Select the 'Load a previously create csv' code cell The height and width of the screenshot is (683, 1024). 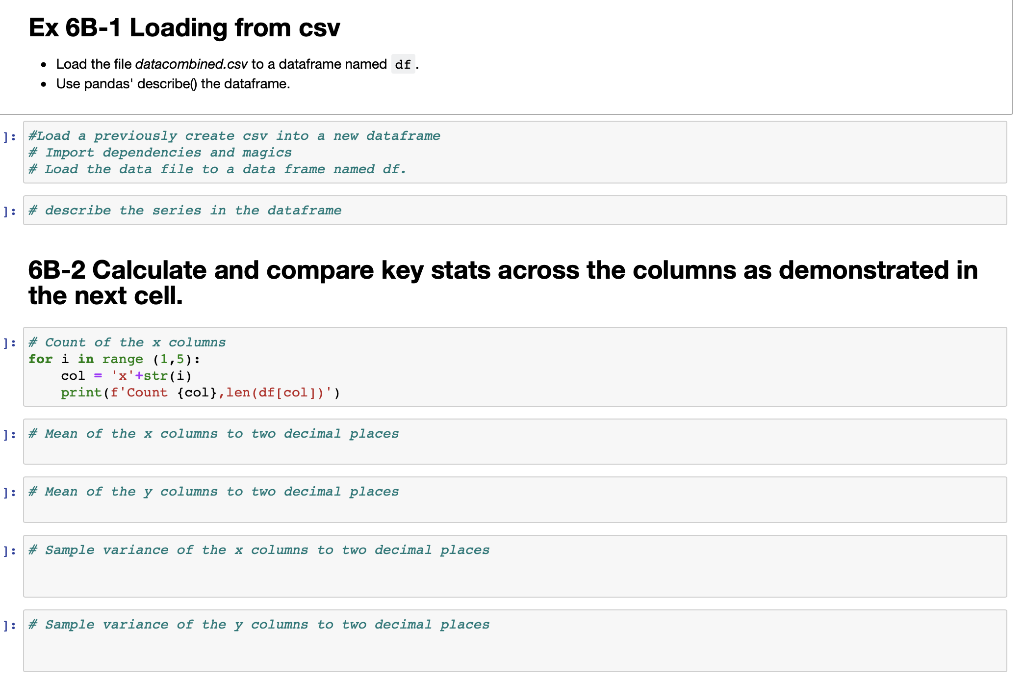click(x=515, y=152)
